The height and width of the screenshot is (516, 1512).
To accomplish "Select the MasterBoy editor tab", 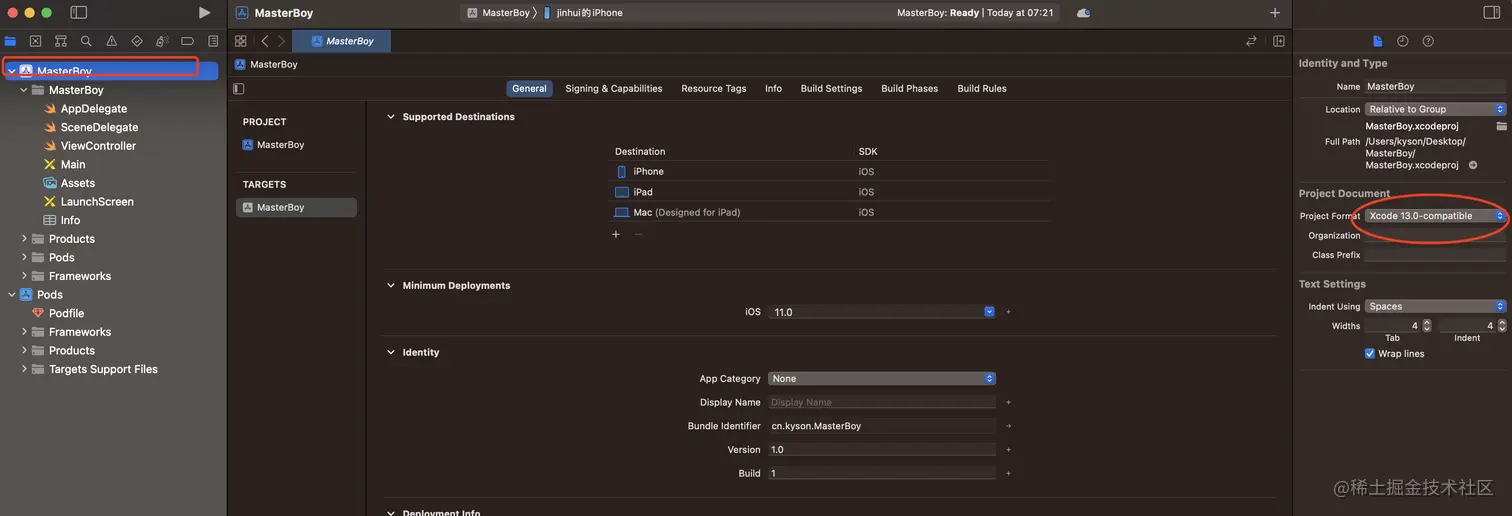I will pos(342,41).
